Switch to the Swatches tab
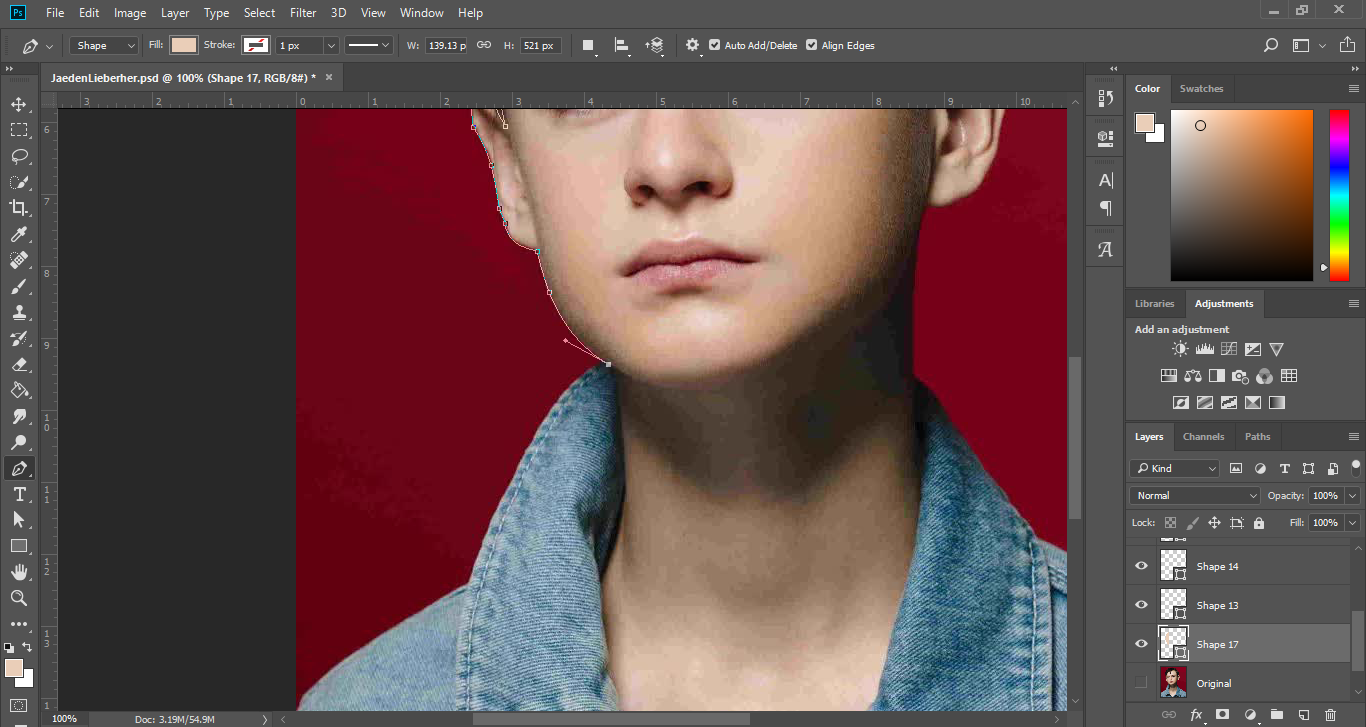 [1201, 89]
